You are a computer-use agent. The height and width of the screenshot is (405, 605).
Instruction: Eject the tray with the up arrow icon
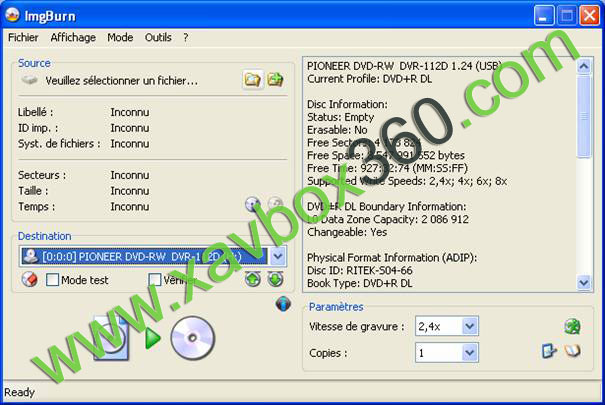pyautogui.click(x=253, y=279)
